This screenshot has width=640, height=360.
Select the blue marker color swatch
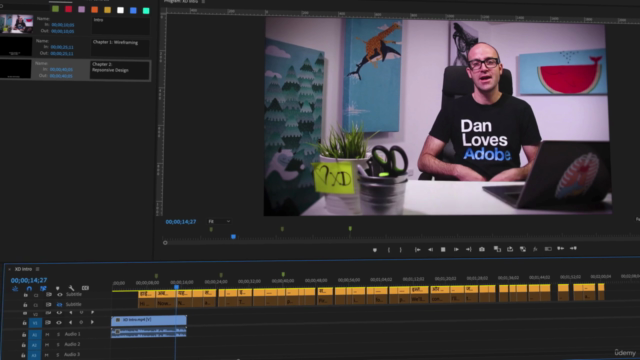[133, 11]
